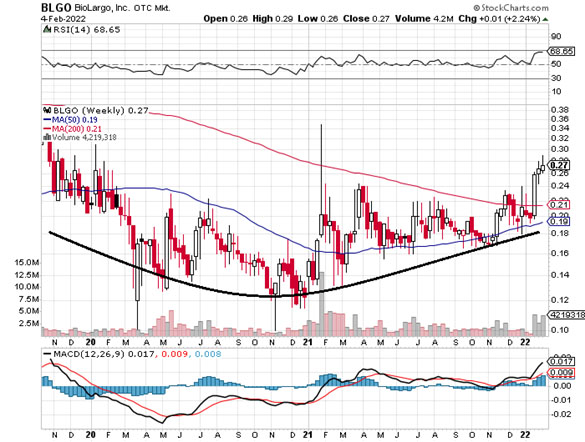This screenshot has width=585, height=442.
Task: Click the red line swatch before MA(200)
Action: 47,129
